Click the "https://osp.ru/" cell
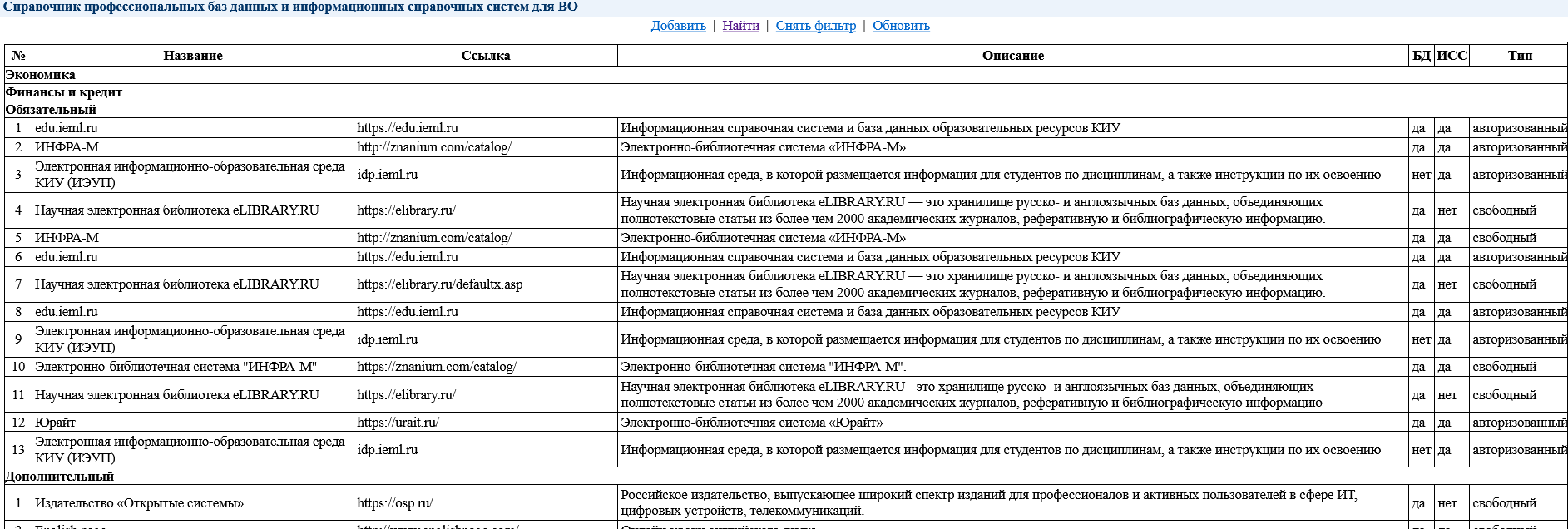 486,503
